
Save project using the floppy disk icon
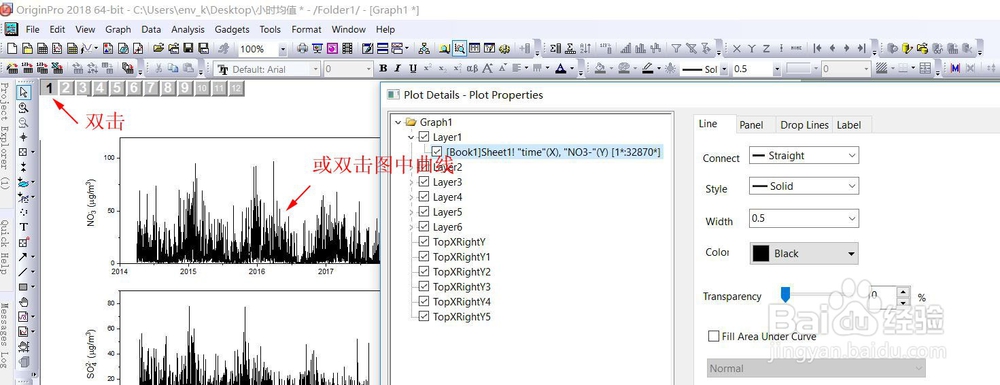(189, 48)
